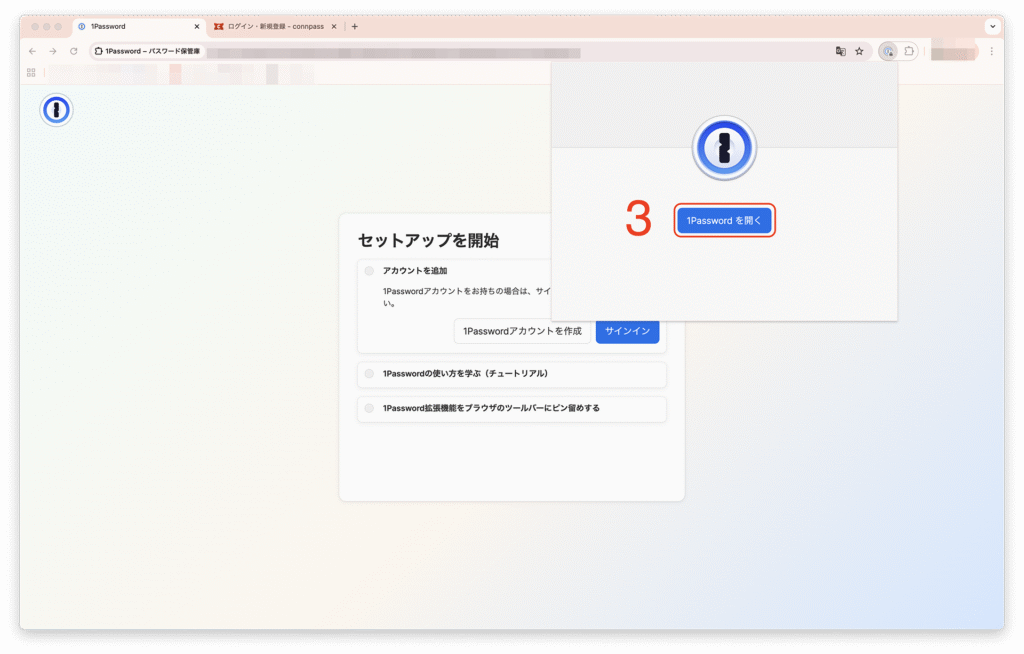Close the 1Password tab
This screenshot has height=654, width=1024.
click(x=197, y=27)
